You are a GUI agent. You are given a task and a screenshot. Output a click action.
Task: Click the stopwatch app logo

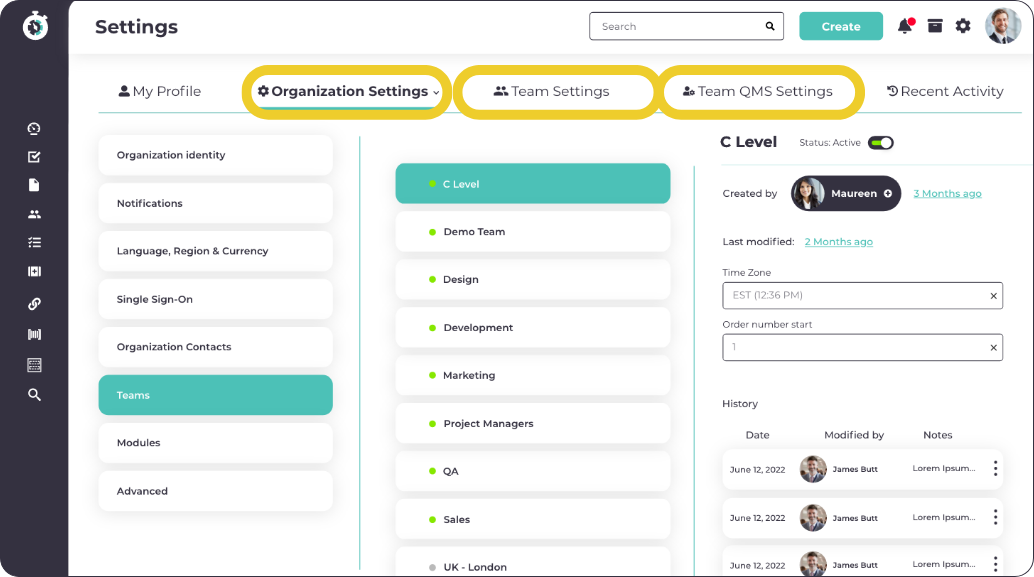(35, 26)
